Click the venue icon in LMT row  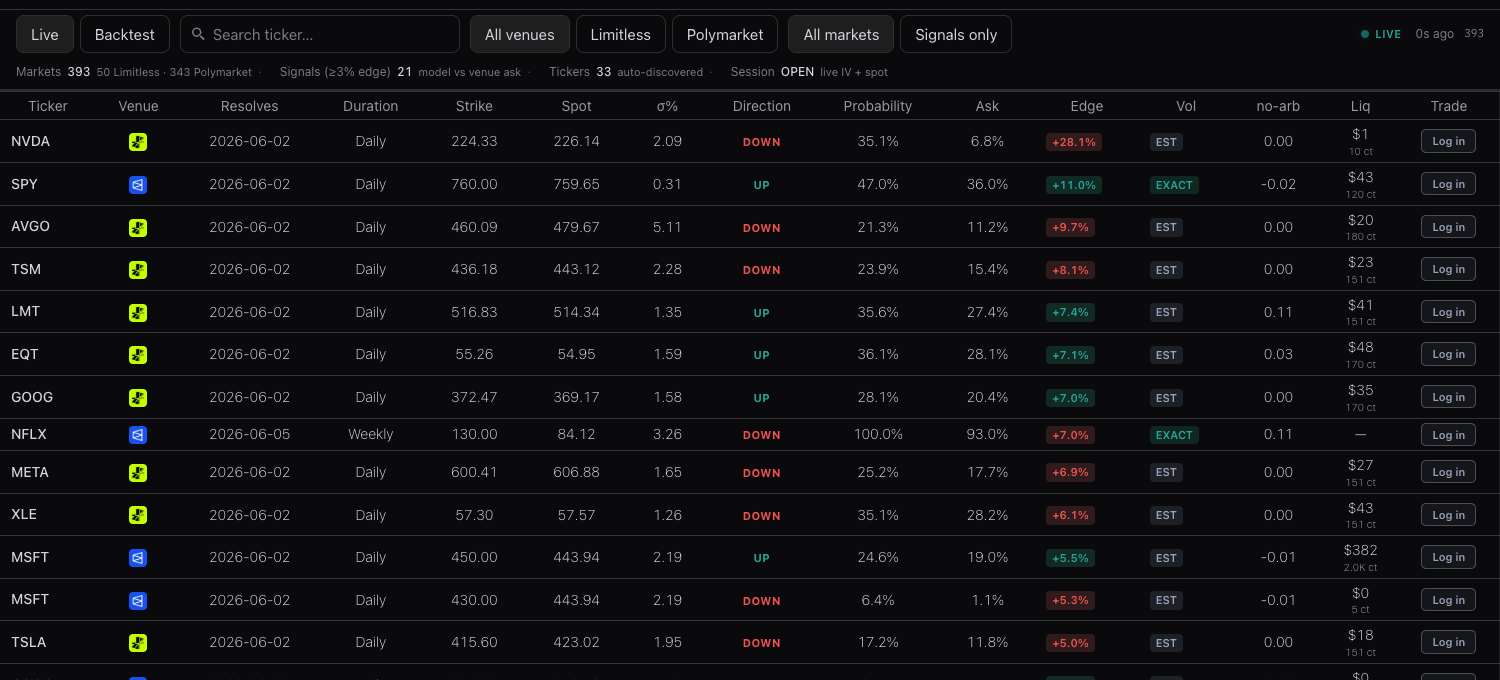138,312
